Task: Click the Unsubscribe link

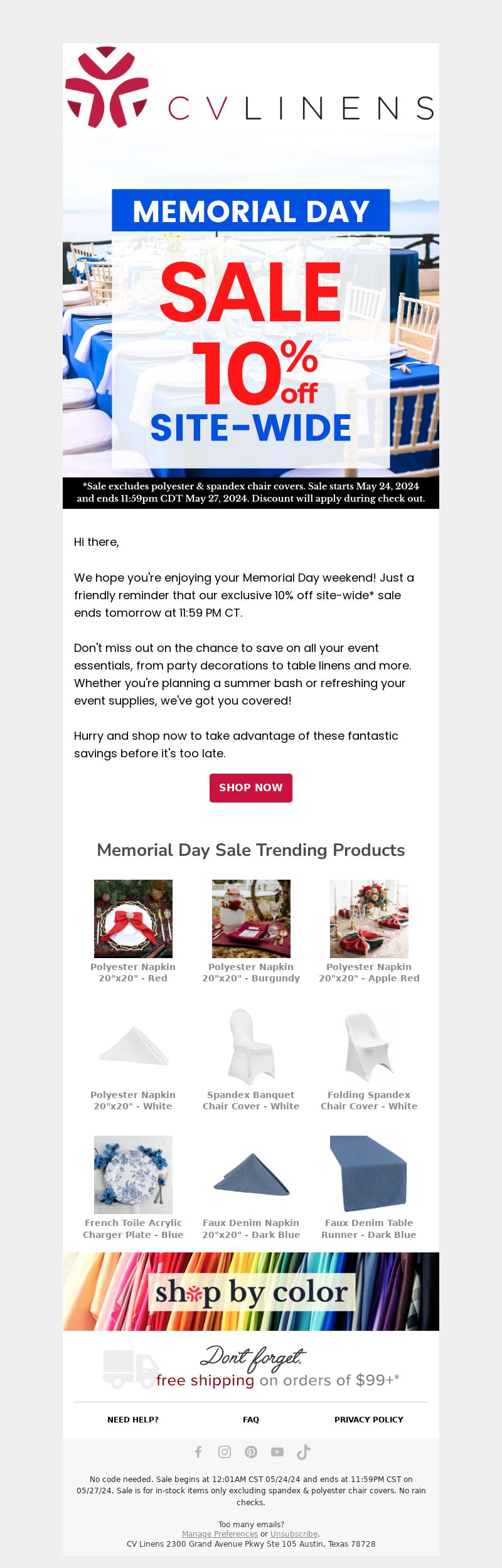Action: click(294, 1534)
